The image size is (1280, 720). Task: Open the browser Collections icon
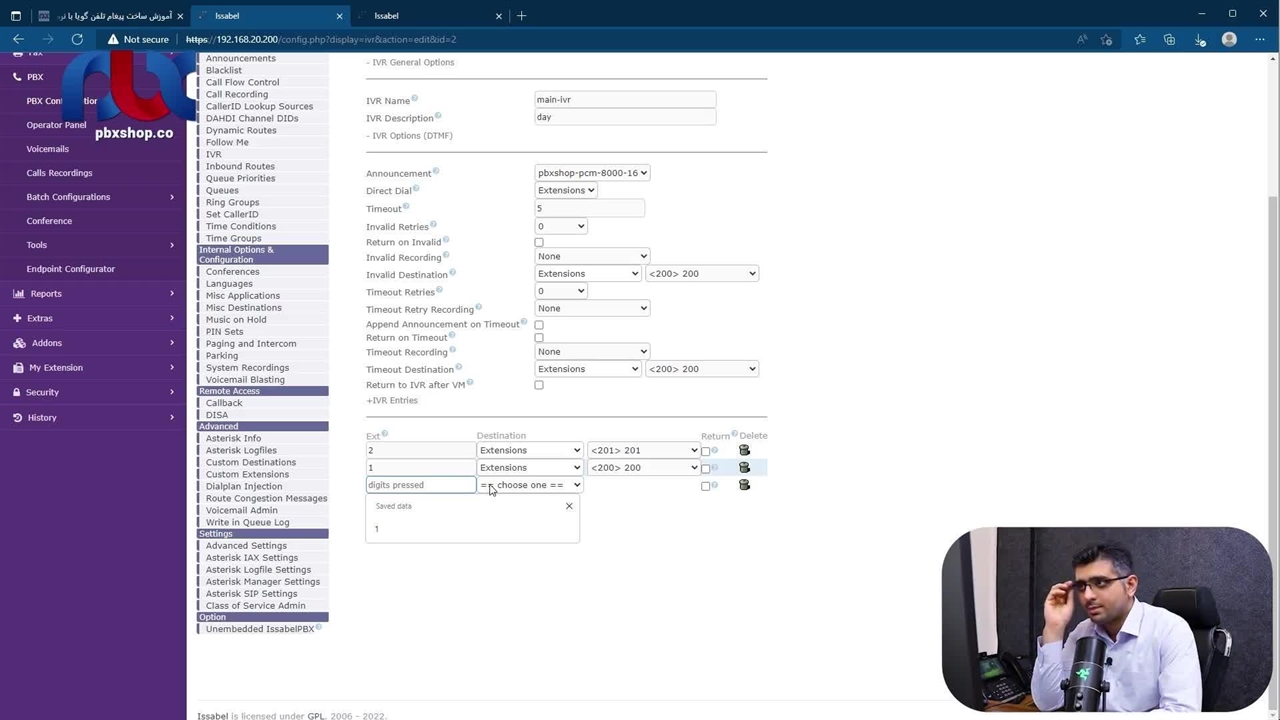coord(1169,39)
